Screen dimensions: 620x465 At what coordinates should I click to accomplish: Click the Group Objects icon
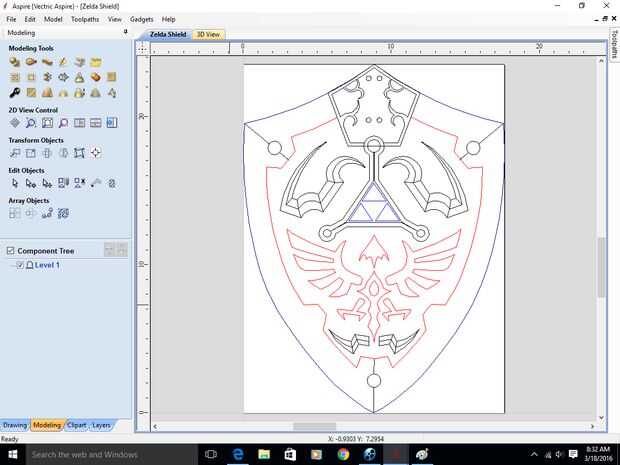pos(63,183)
